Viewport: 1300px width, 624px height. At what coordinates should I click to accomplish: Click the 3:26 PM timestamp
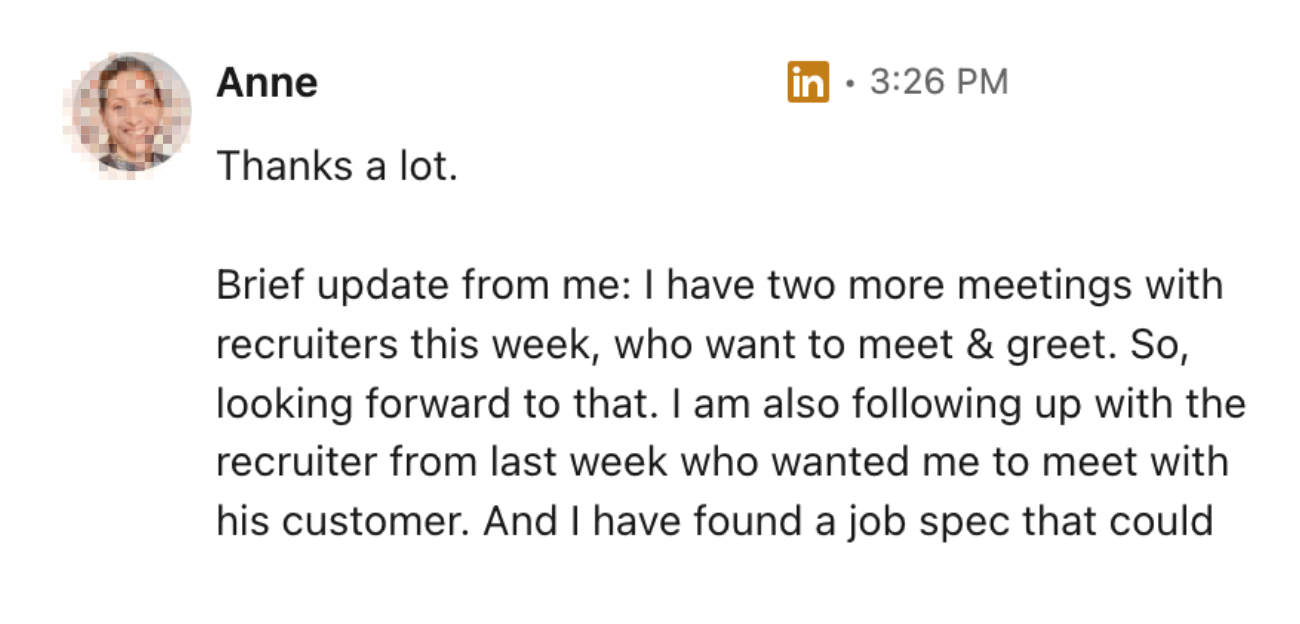pyautogui.click(x=939, y=82)
